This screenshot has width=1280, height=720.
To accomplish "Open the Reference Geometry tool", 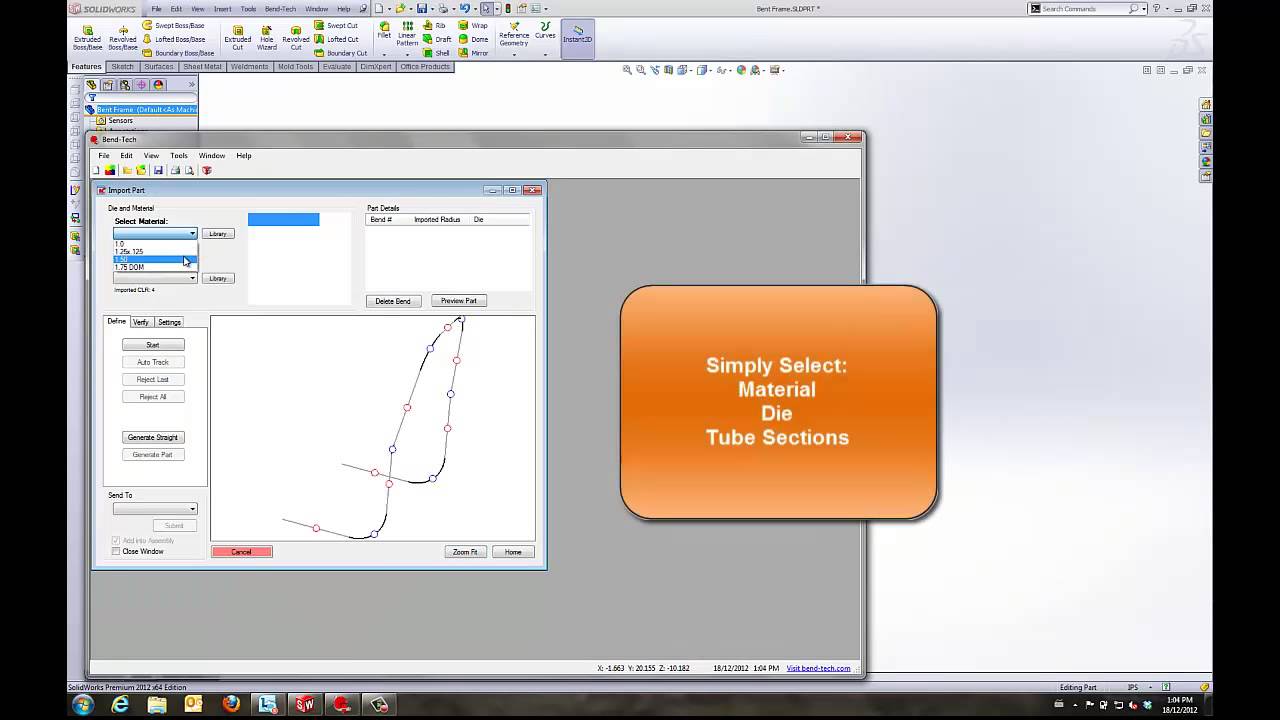I will 514,34.
